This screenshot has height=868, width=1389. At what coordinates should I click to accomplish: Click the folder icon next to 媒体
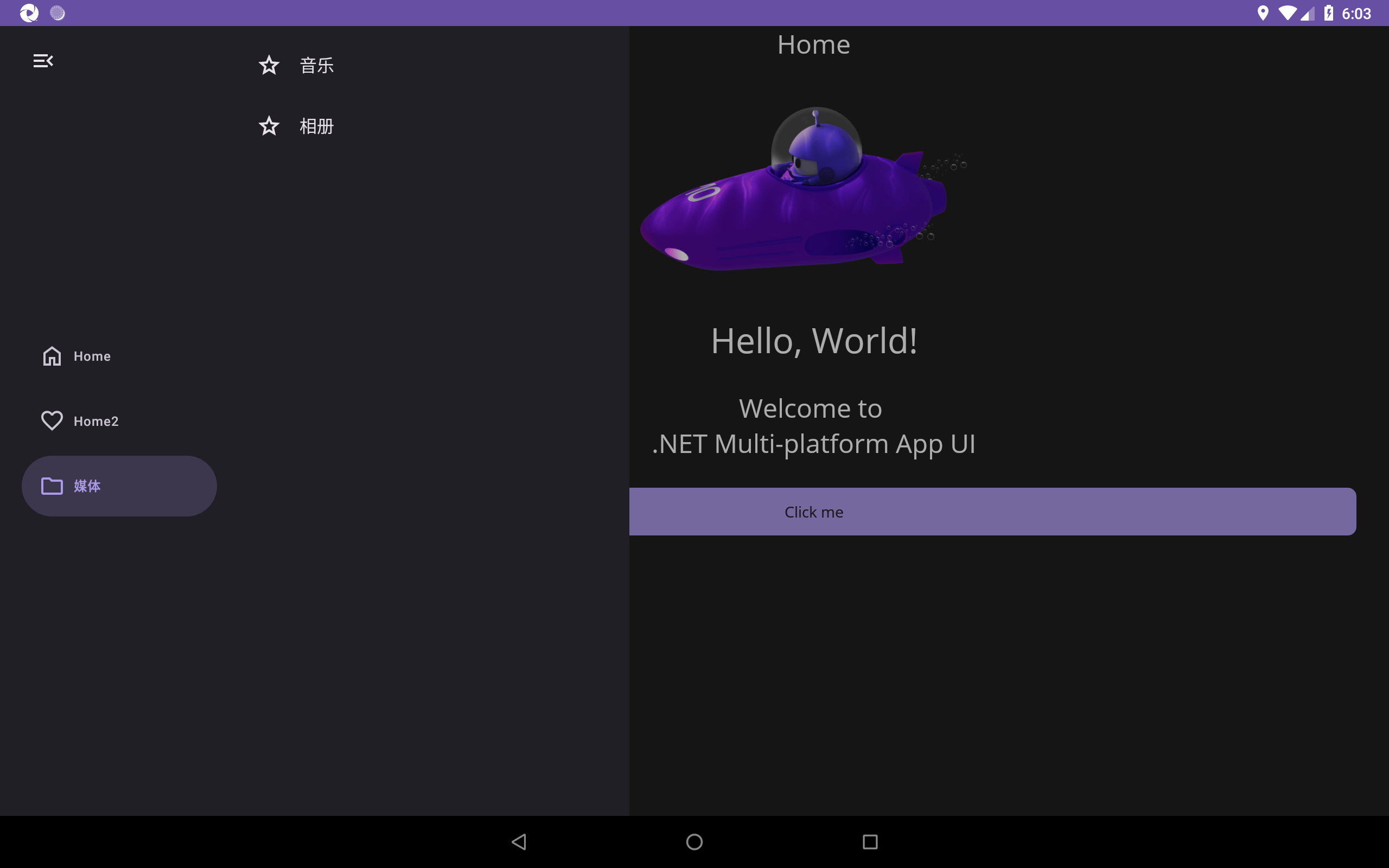click(x=52, y=486)
